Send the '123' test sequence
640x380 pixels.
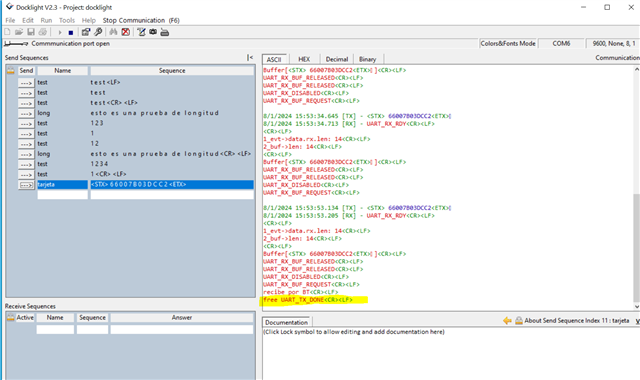tap(26, 124)
